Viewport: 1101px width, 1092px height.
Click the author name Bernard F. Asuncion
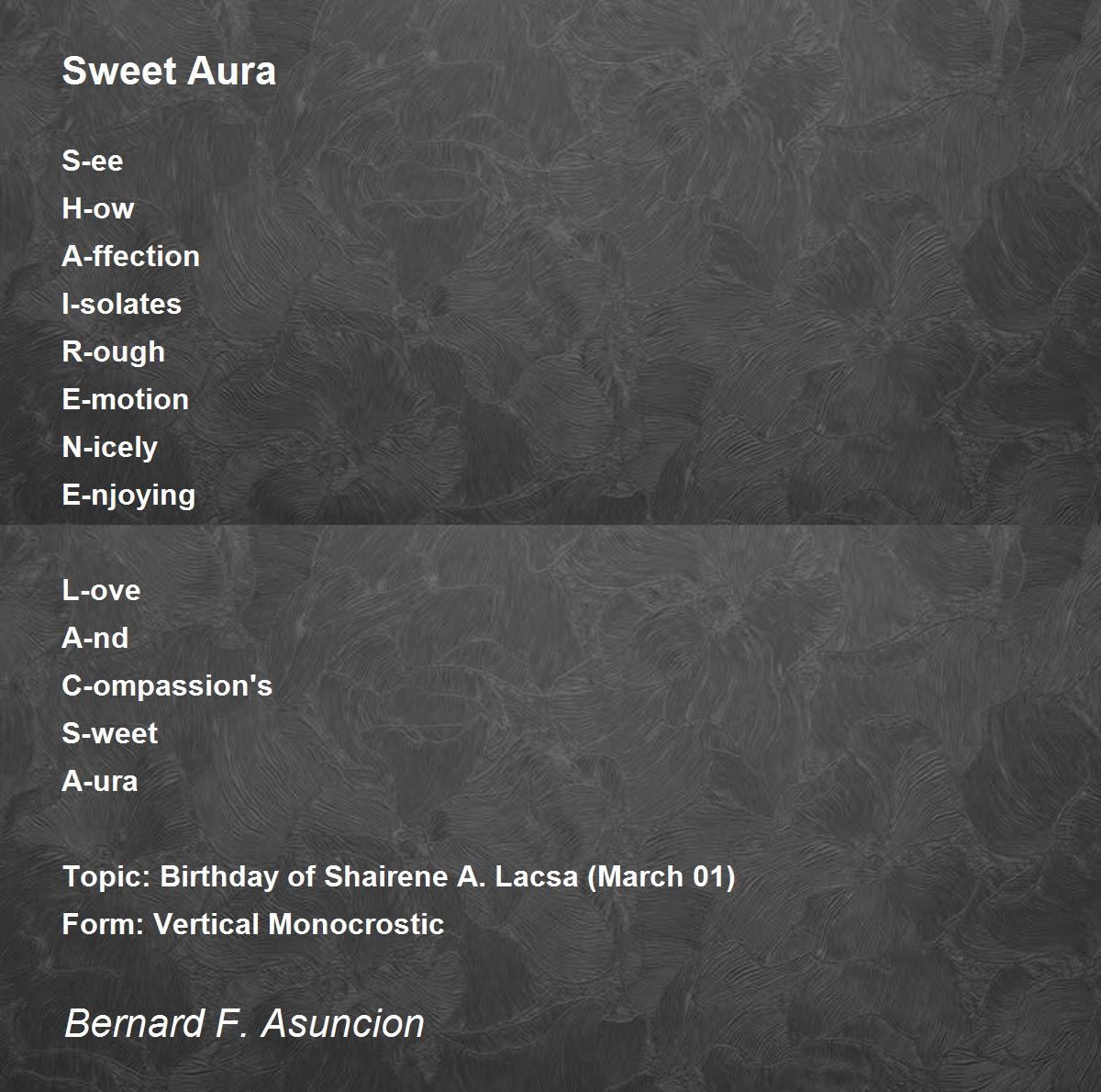pyautogui.click(x=244, y=1023)
